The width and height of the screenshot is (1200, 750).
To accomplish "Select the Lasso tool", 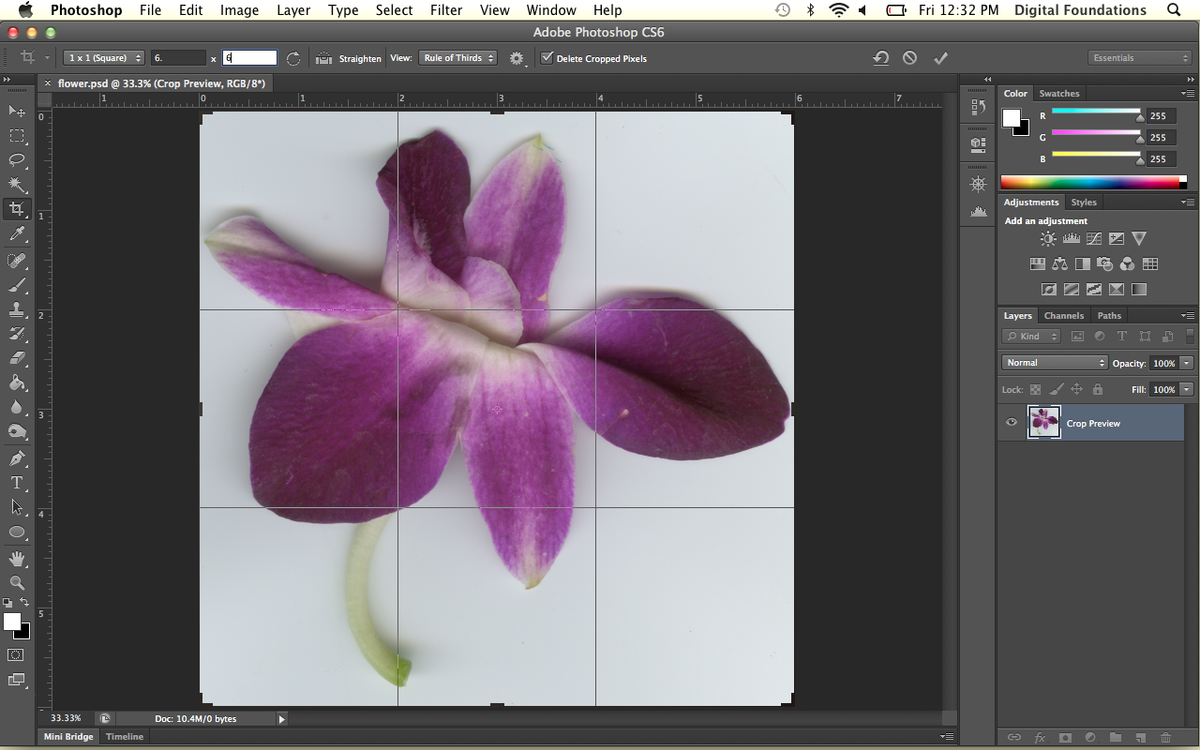I will [17, 160].
